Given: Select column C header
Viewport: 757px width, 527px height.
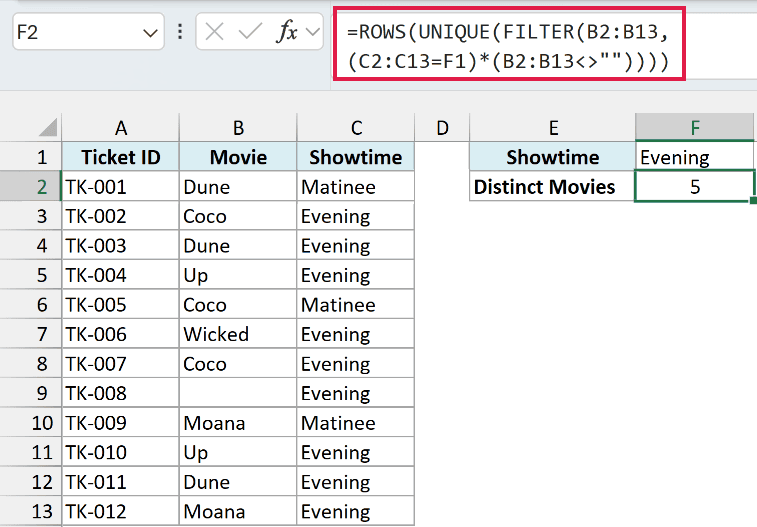Looking at the screenshot, I should pos(356,128).
